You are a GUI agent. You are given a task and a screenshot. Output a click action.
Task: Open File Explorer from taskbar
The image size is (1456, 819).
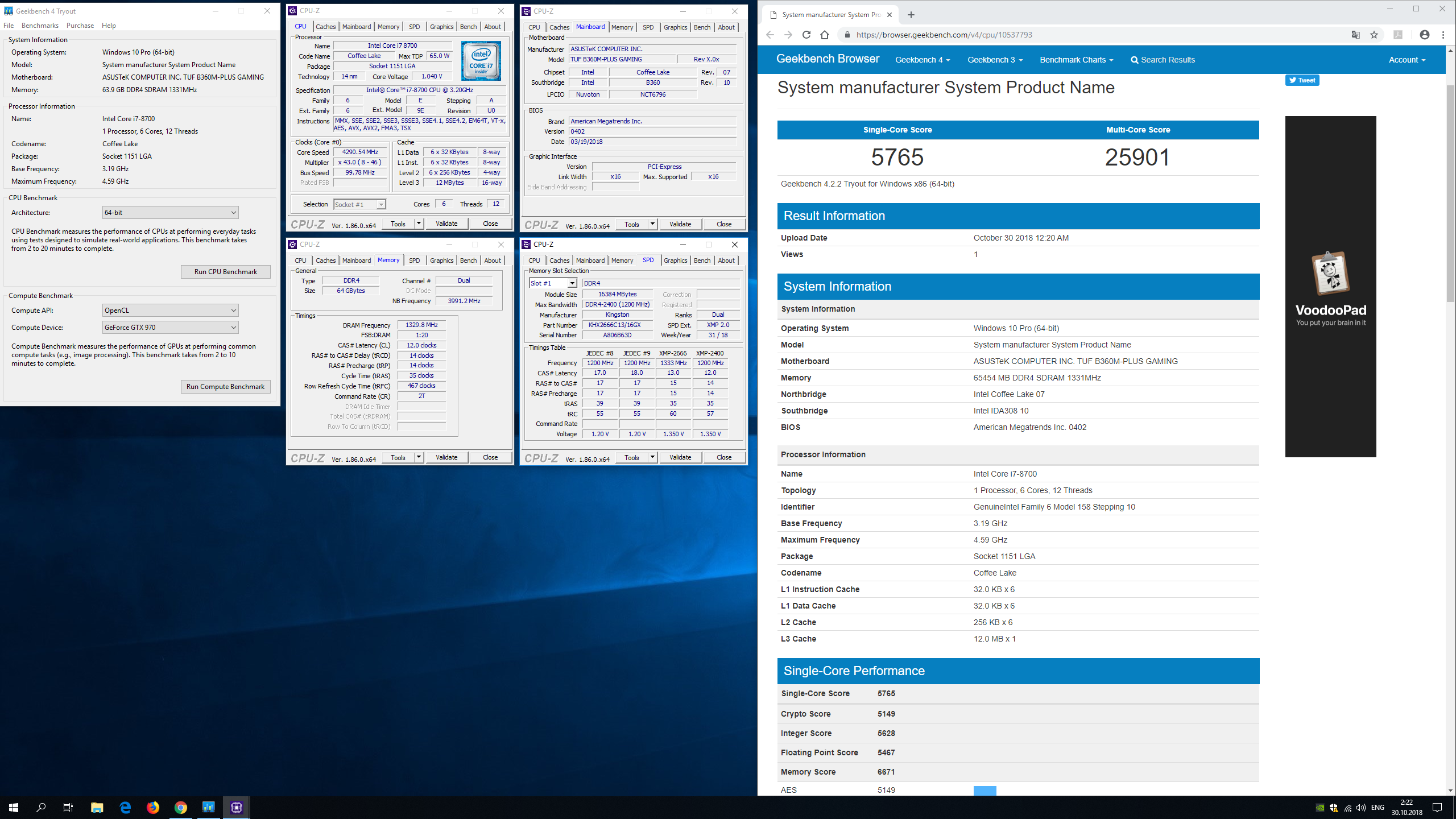97,807
